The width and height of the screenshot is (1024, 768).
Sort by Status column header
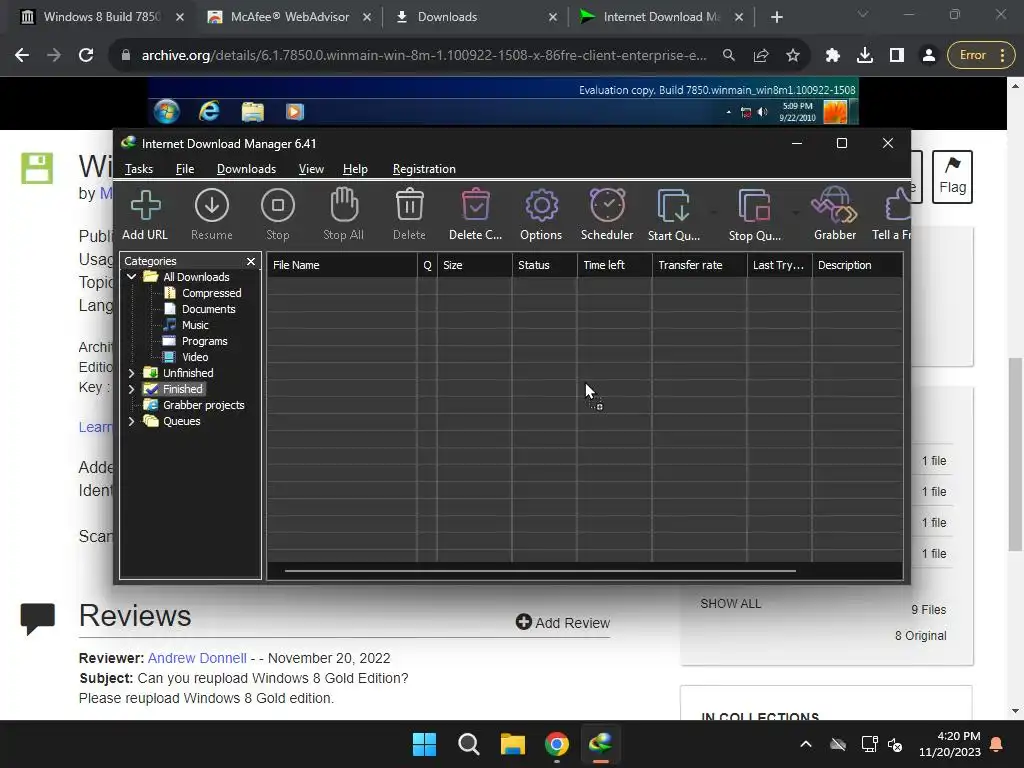(545, 265)
